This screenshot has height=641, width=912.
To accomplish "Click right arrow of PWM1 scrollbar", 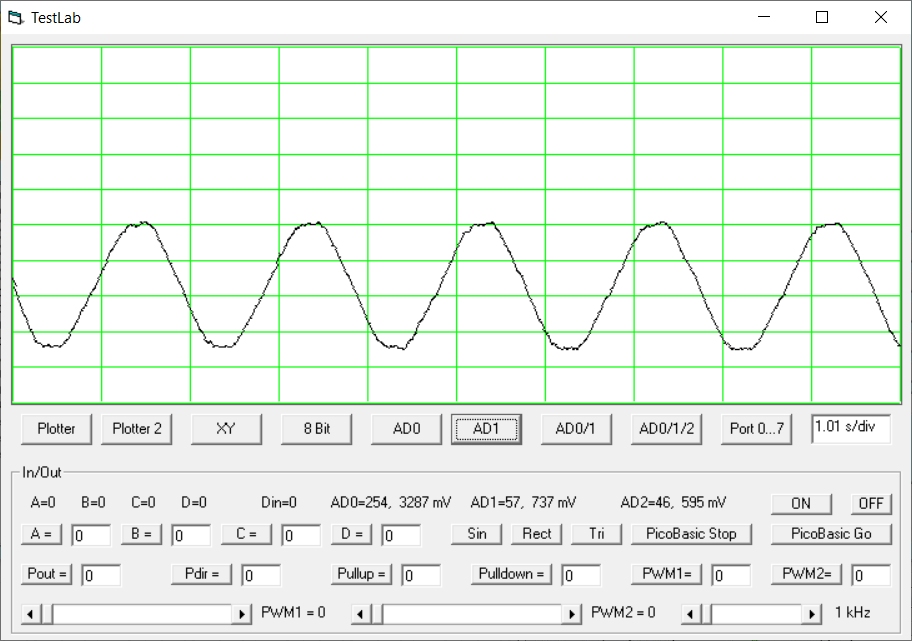I will (x=243, y=613).
